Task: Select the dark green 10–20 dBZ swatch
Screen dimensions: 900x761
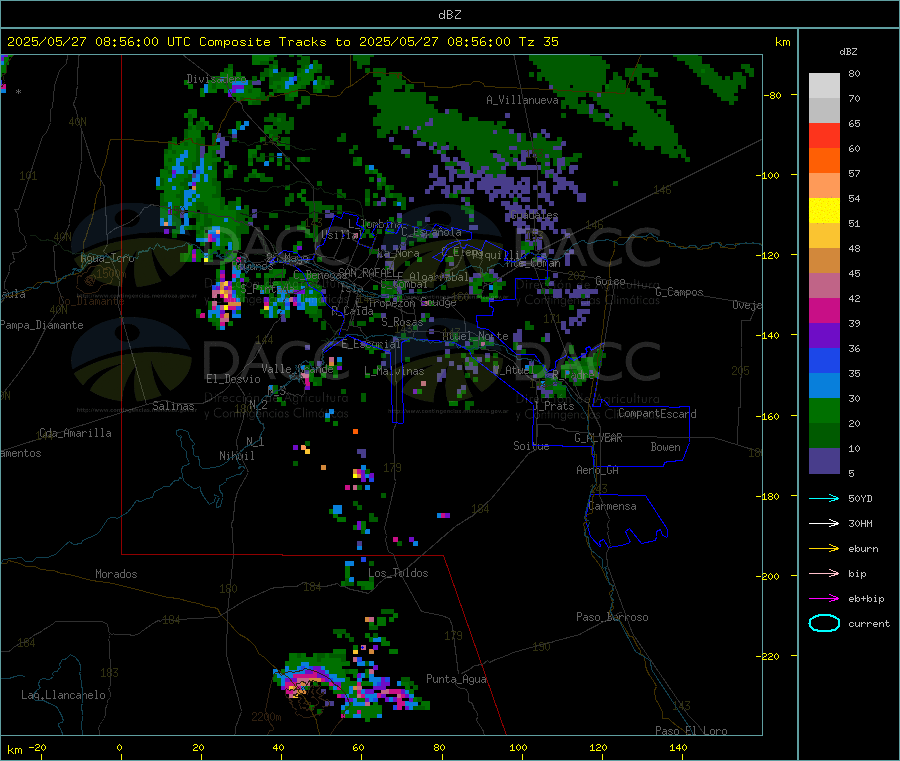Action: click(824, 436)
